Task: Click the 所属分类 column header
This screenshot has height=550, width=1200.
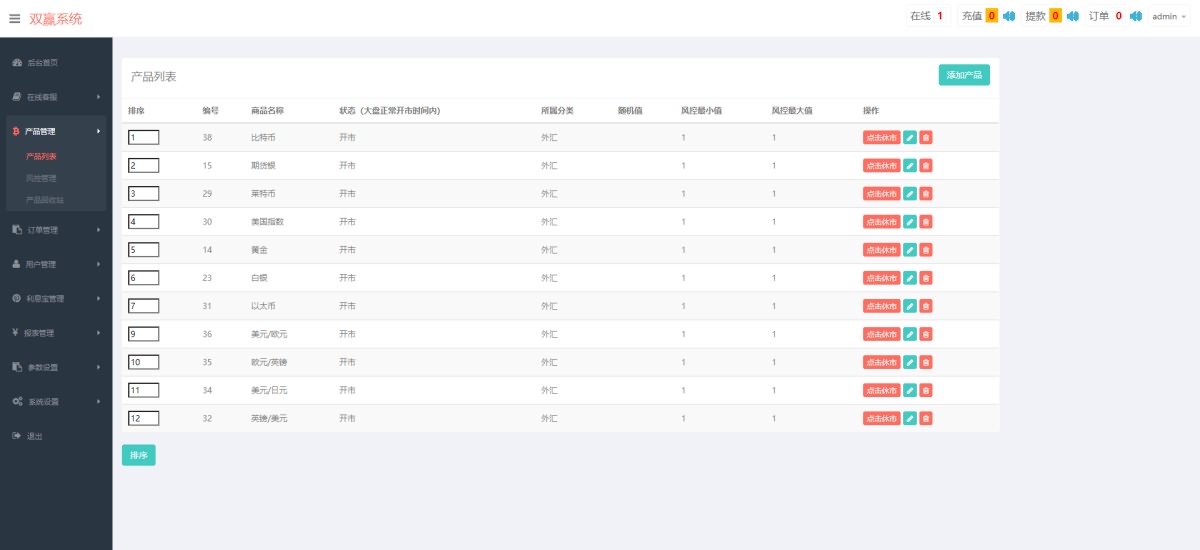Action: 557,110
